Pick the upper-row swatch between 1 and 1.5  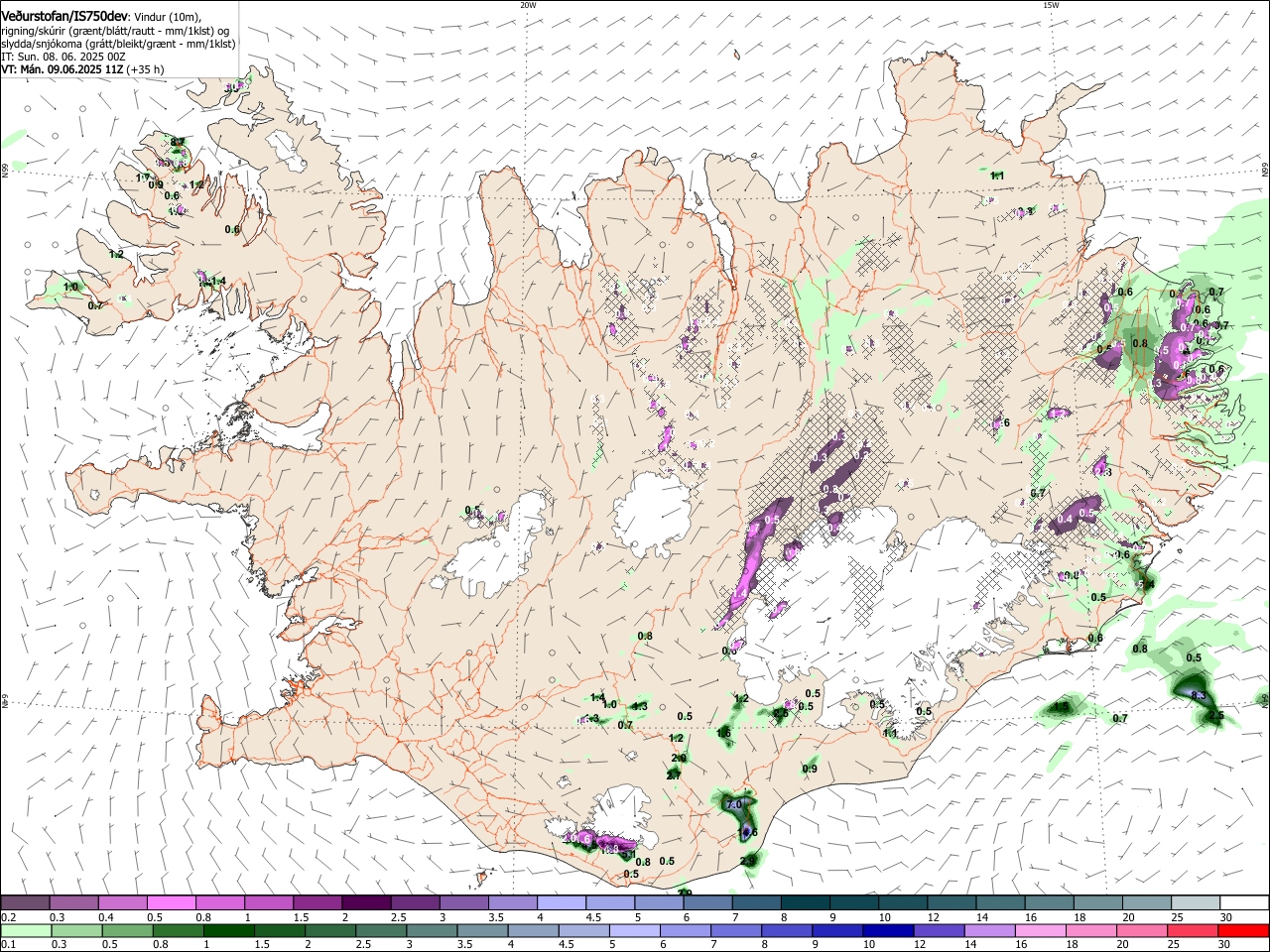(x=268, y=902)
